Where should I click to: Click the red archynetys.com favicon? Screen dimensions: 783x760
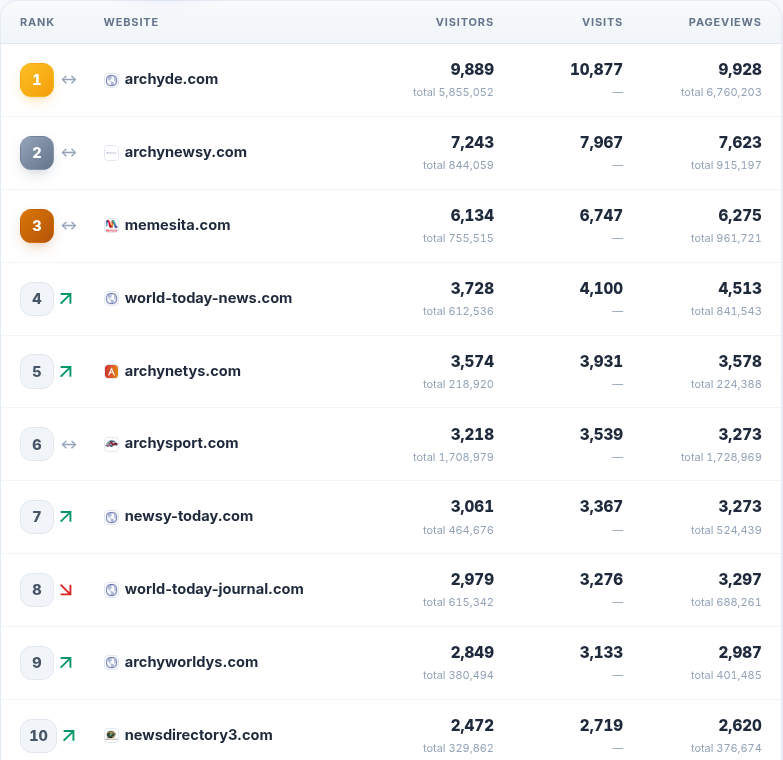tap(111, 372)
